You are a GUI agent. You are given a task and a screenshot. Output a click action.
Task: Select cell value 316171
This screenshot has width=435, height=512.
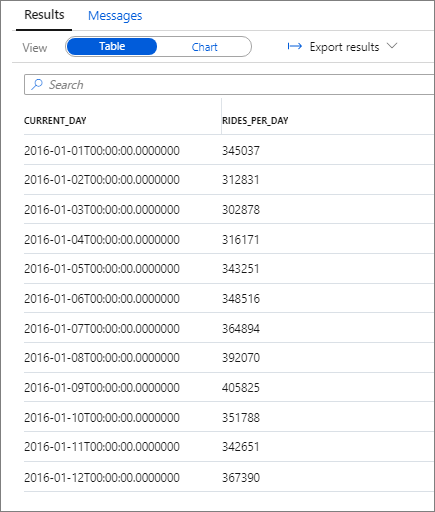241,240
